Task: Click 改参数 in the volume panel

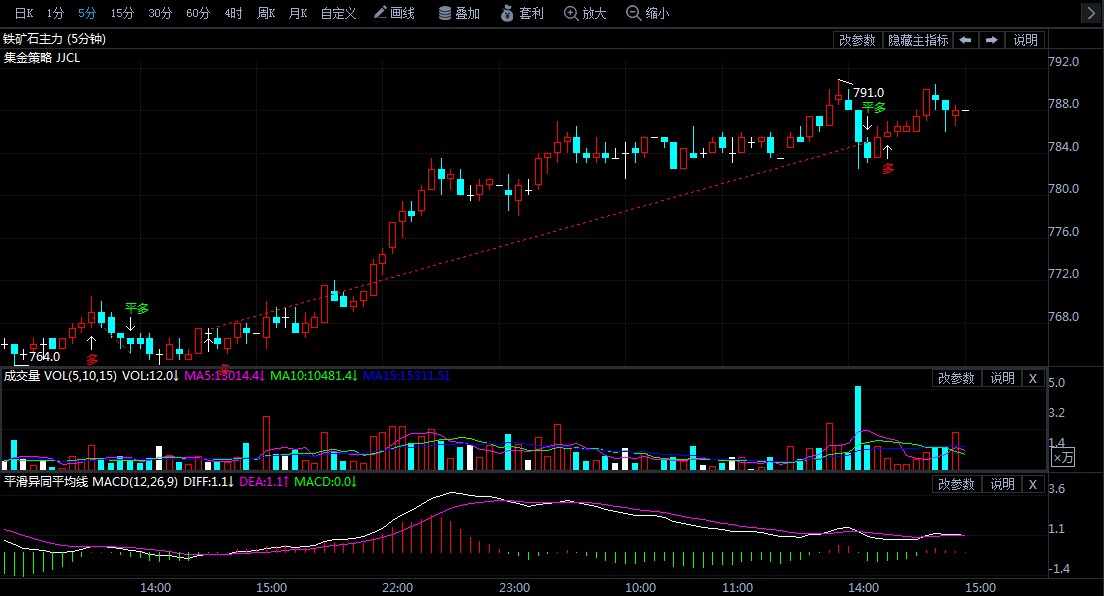Action: pos(955,378)
